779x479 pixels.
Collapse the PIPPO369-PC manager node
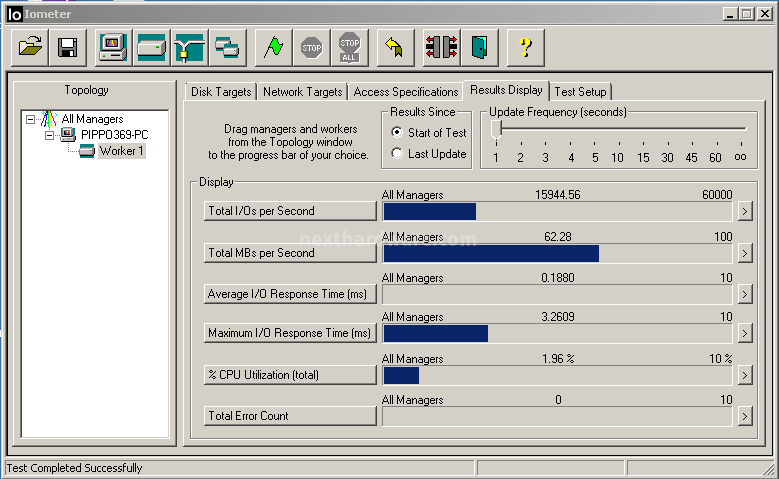pos(49,135)
